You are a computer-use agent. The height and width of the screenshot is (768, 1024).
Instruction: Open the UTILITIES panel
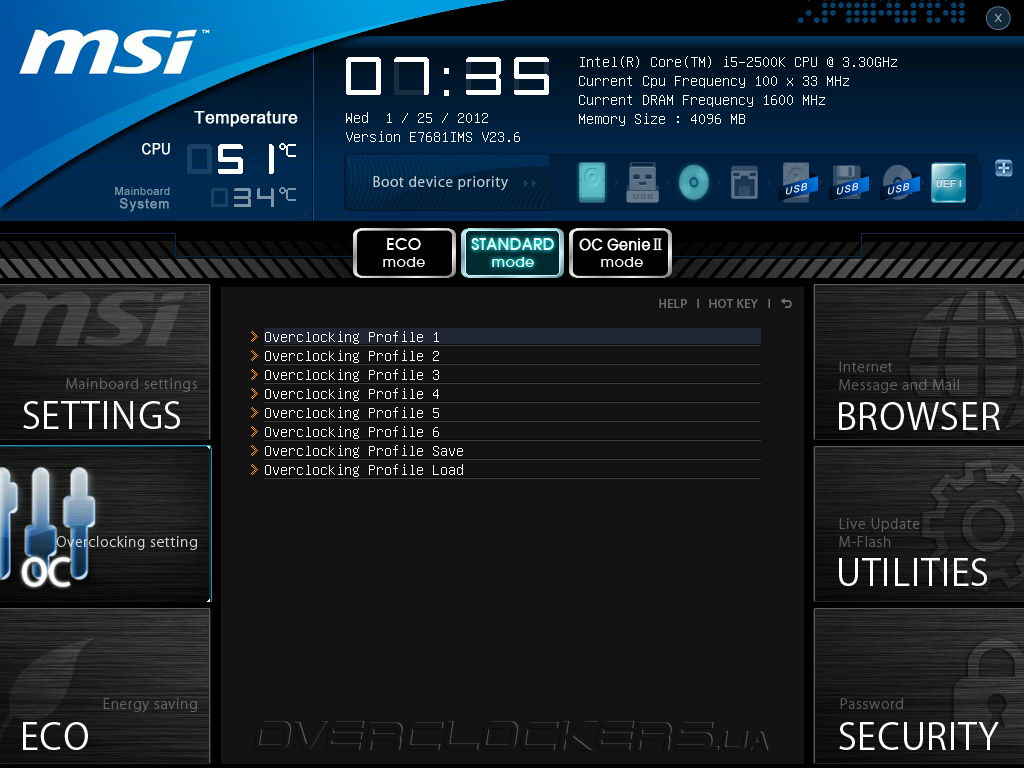(919, 524)
